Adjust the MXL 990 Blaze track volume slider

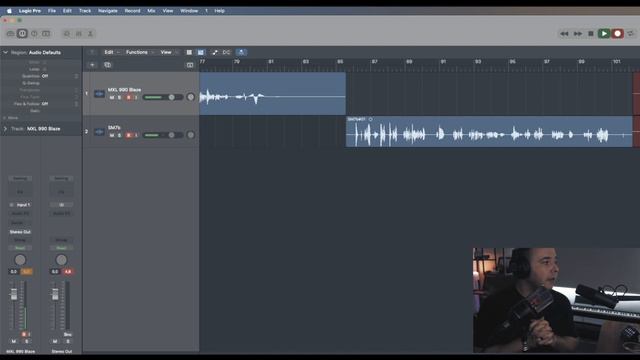(x=162, y=97)
